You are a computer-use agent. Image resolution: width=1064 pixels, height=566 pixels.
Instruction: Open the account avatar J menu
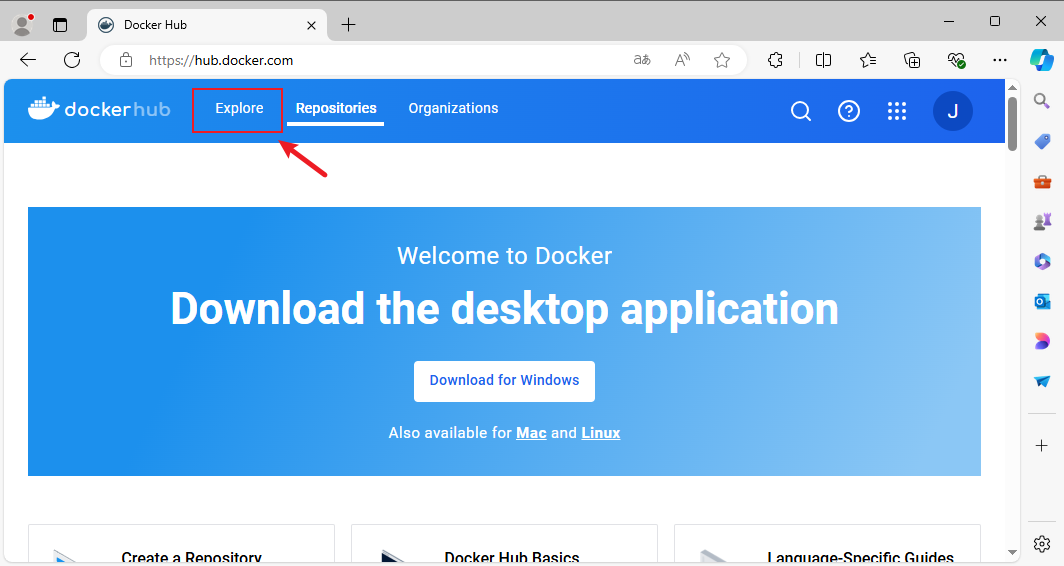click(x=952, y=111)
